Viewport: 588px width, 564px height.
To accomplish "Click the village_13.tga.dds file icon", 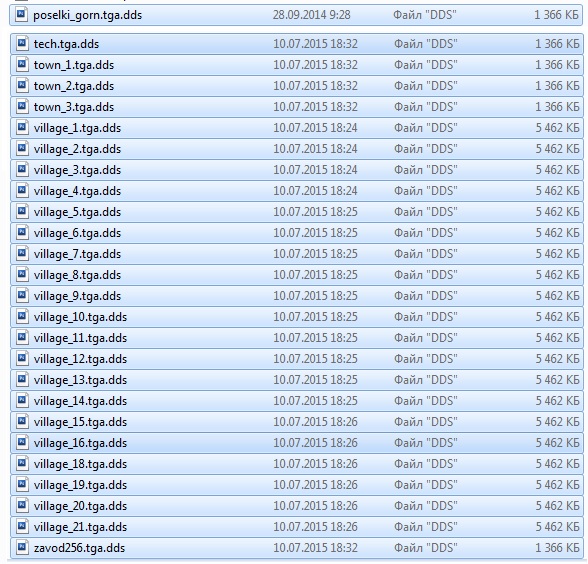I will click(22, 380).
